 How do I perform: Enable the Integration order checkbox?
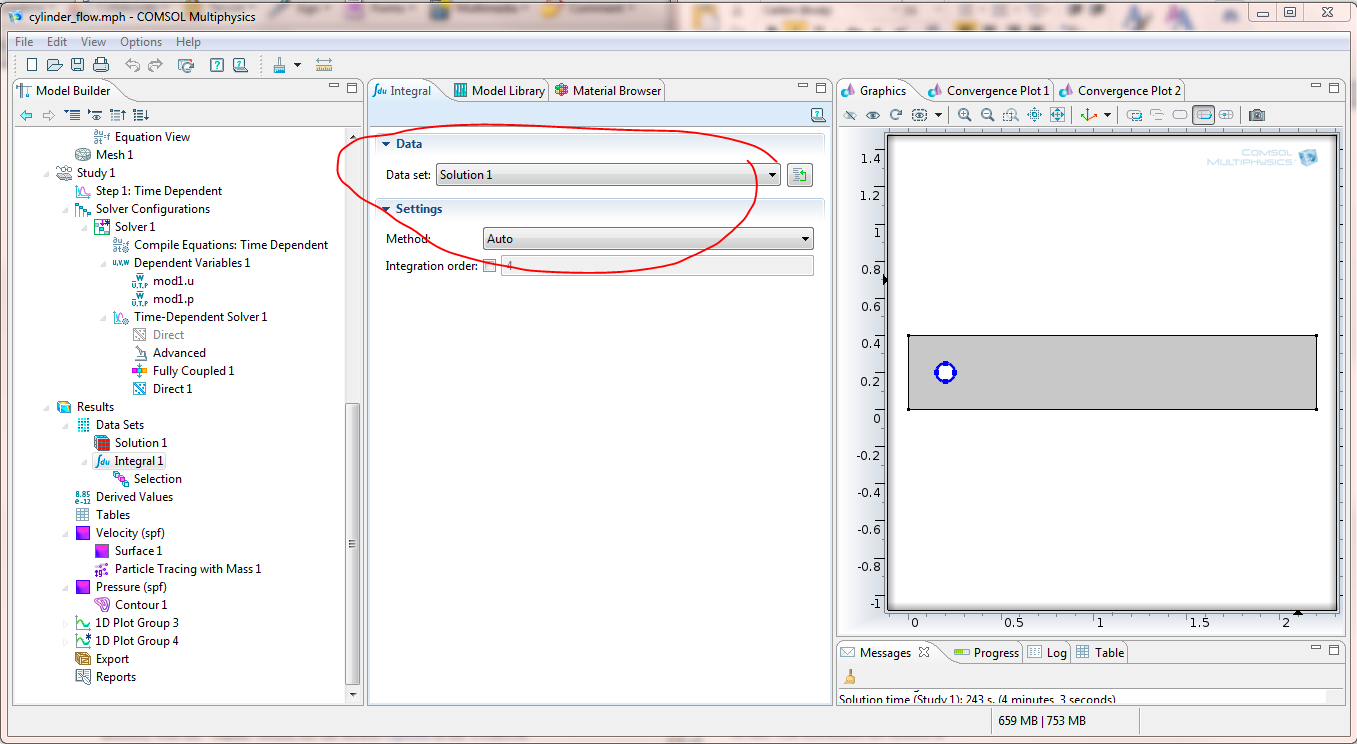click(x=489, y=266)
